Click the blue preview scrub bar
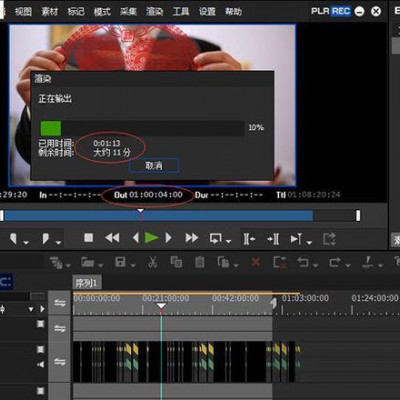The image size is (400, 400). pos(159,216)
